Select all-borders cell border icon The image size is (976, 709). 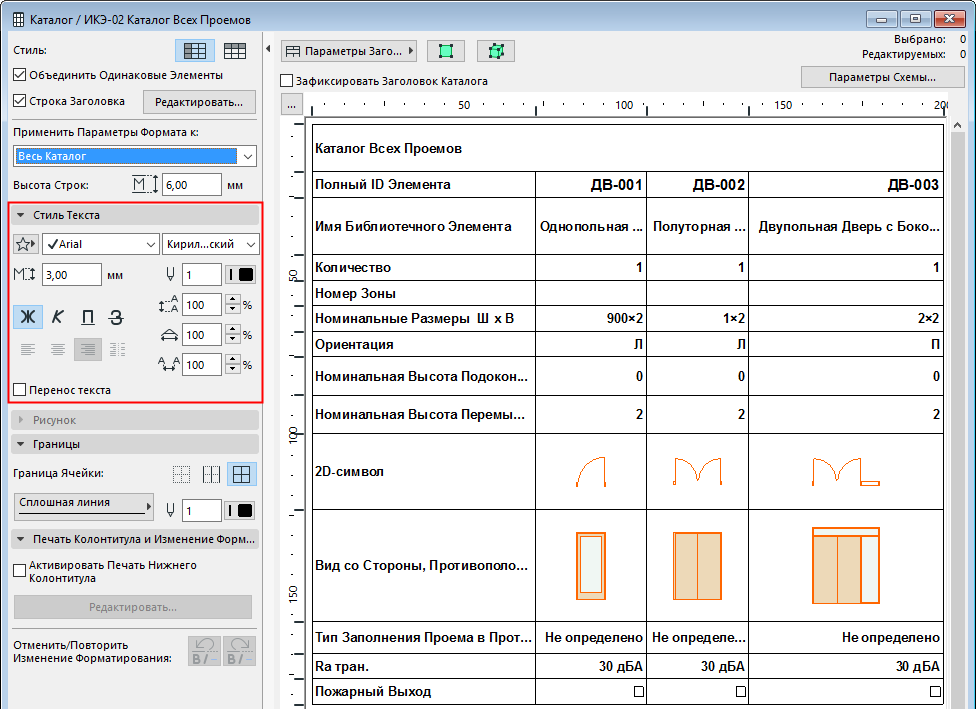[240, 475]
